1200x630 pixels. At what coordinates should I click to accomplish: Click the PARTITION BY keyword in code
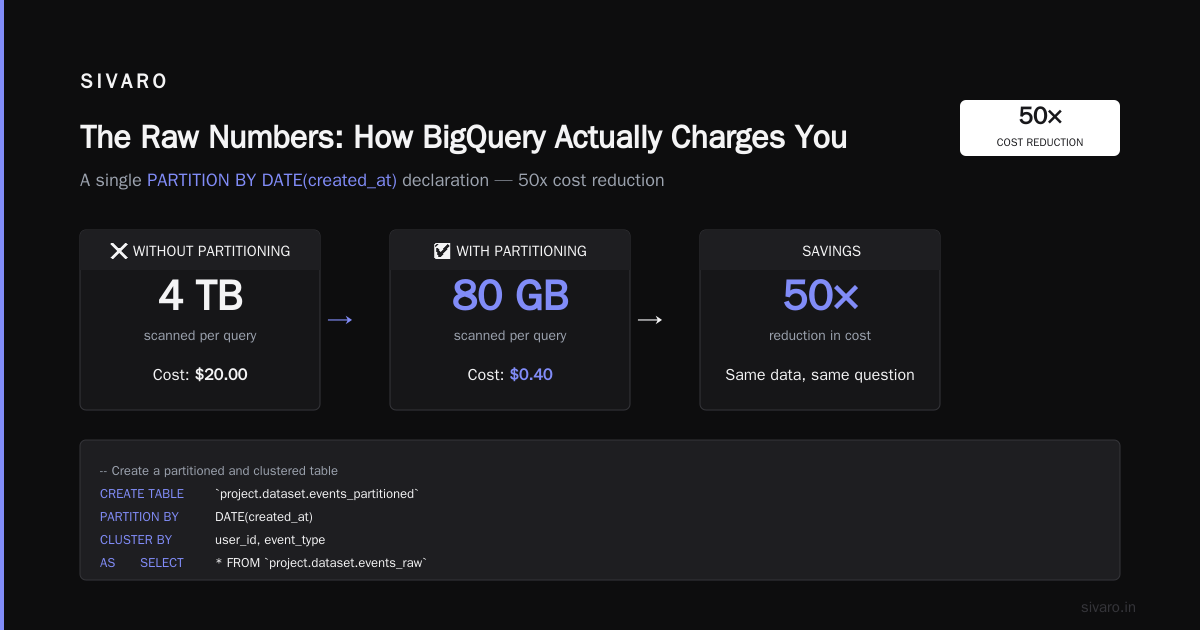click(139, 517)
